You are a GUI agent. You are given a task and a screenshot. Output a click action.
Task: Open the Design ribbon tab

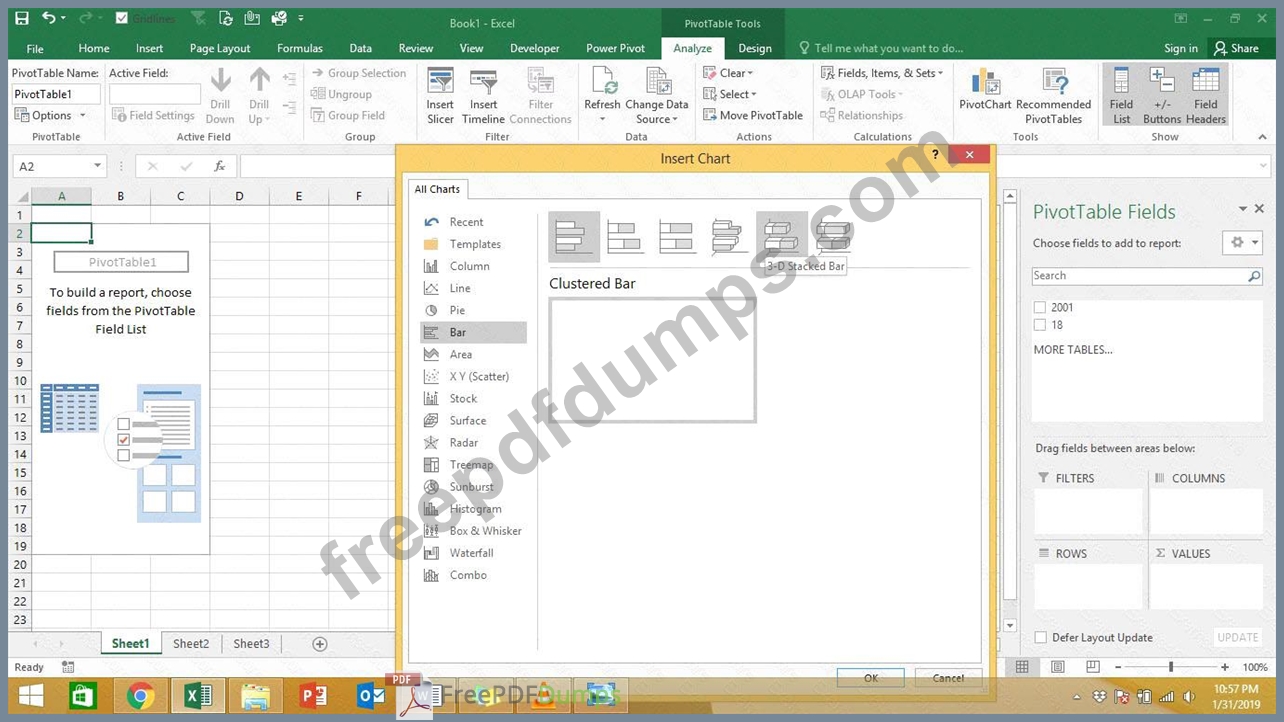pos(755,48)
